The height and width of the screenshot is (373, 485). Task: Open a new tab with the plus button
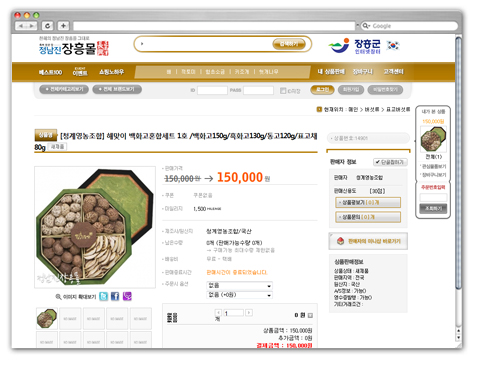[63, 26]
